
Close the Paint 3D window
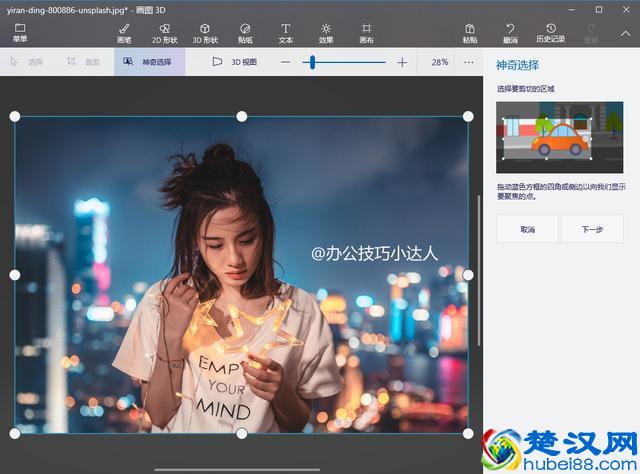click(x=626, y=9)
